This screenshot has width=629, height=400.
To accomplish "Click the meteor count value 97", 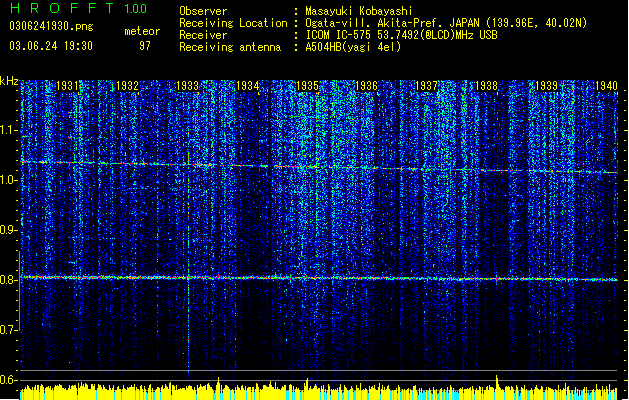I will 145,46.
